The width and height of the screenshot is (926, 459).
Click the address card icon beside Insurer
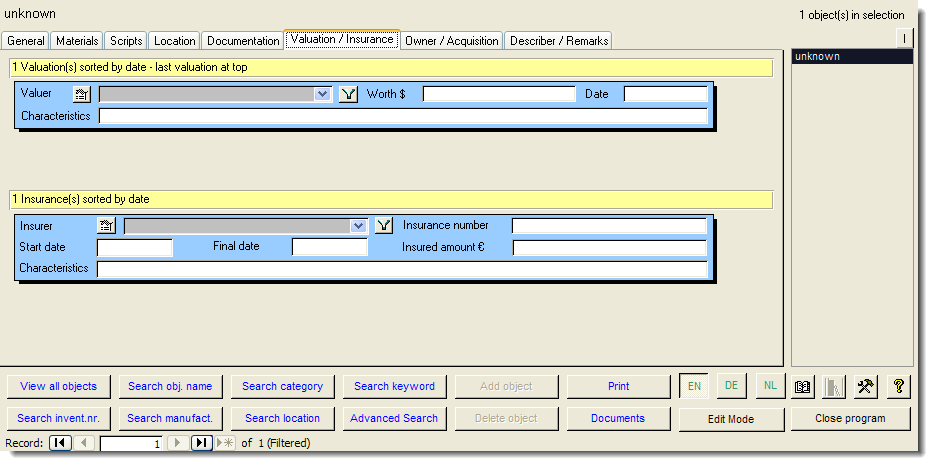(x=107, y=226)
